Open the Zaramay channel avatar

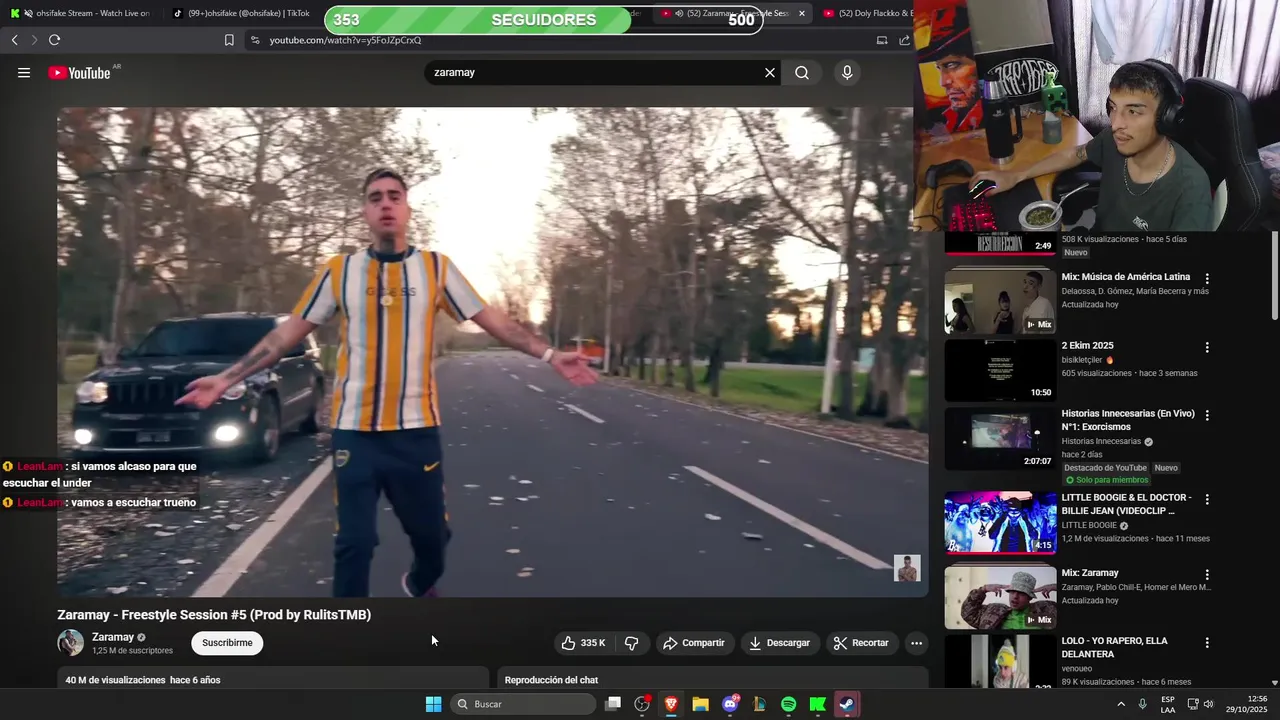tap(71, 643)
